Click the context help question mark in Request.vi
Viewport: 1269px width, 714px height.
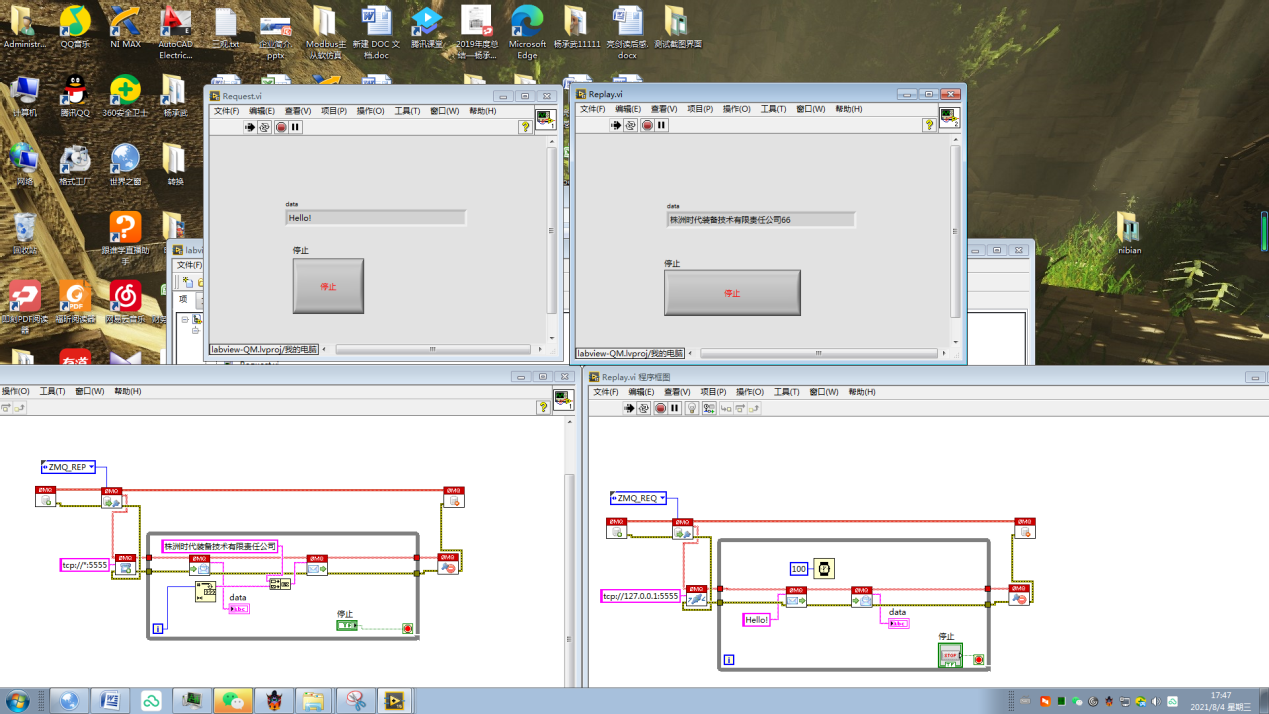tap(526, 126)
